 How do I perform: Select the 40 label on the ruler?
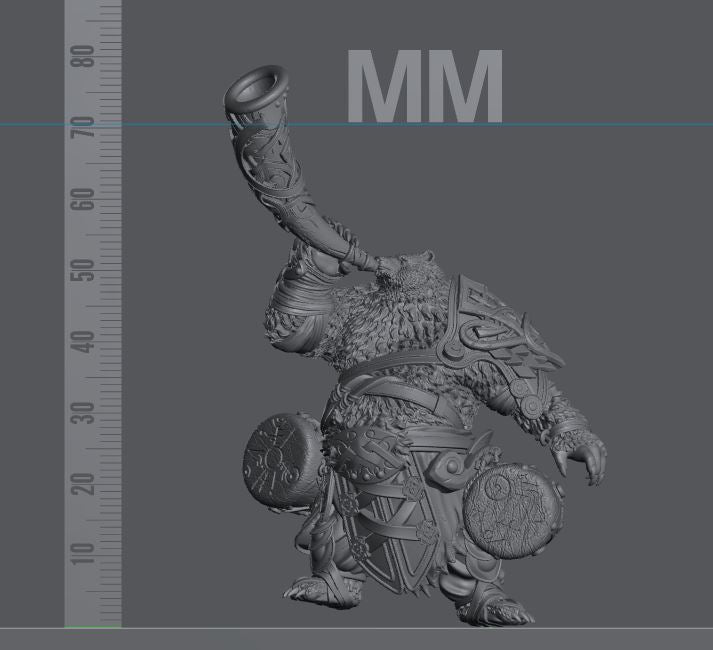click(x=88, y=342)
